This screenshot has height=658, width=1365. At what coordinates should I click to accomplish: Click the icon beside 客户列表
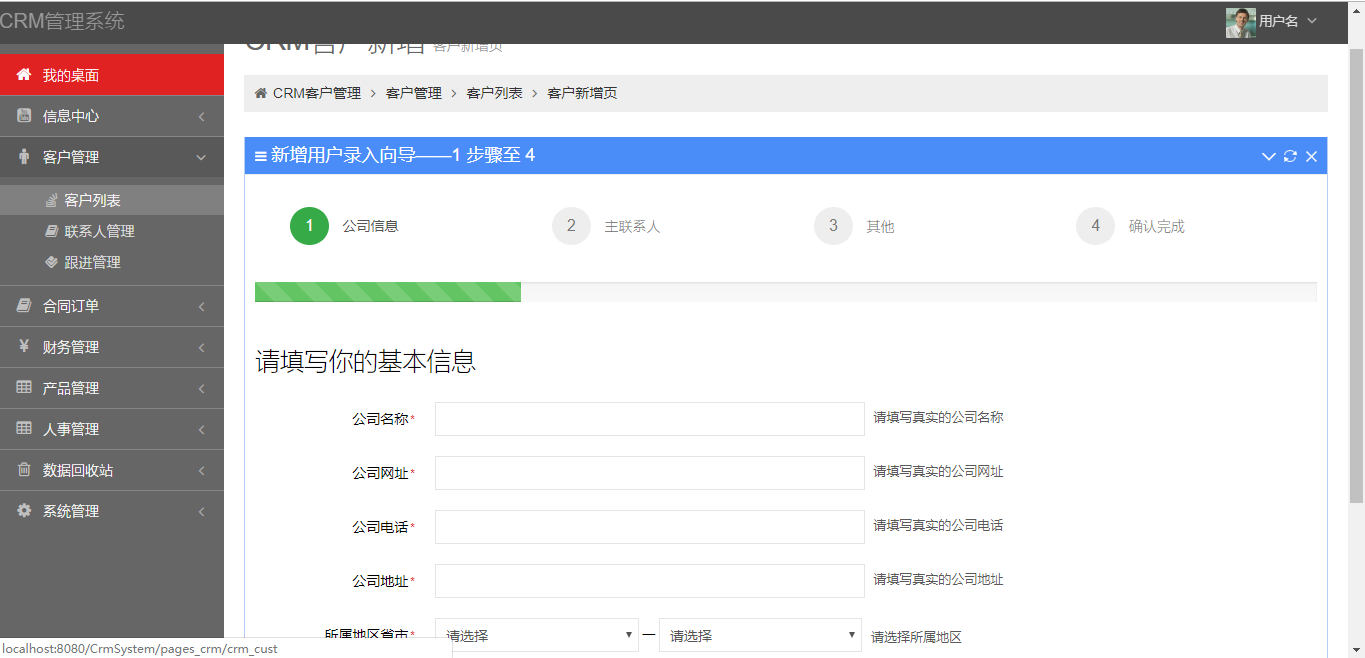52,200
